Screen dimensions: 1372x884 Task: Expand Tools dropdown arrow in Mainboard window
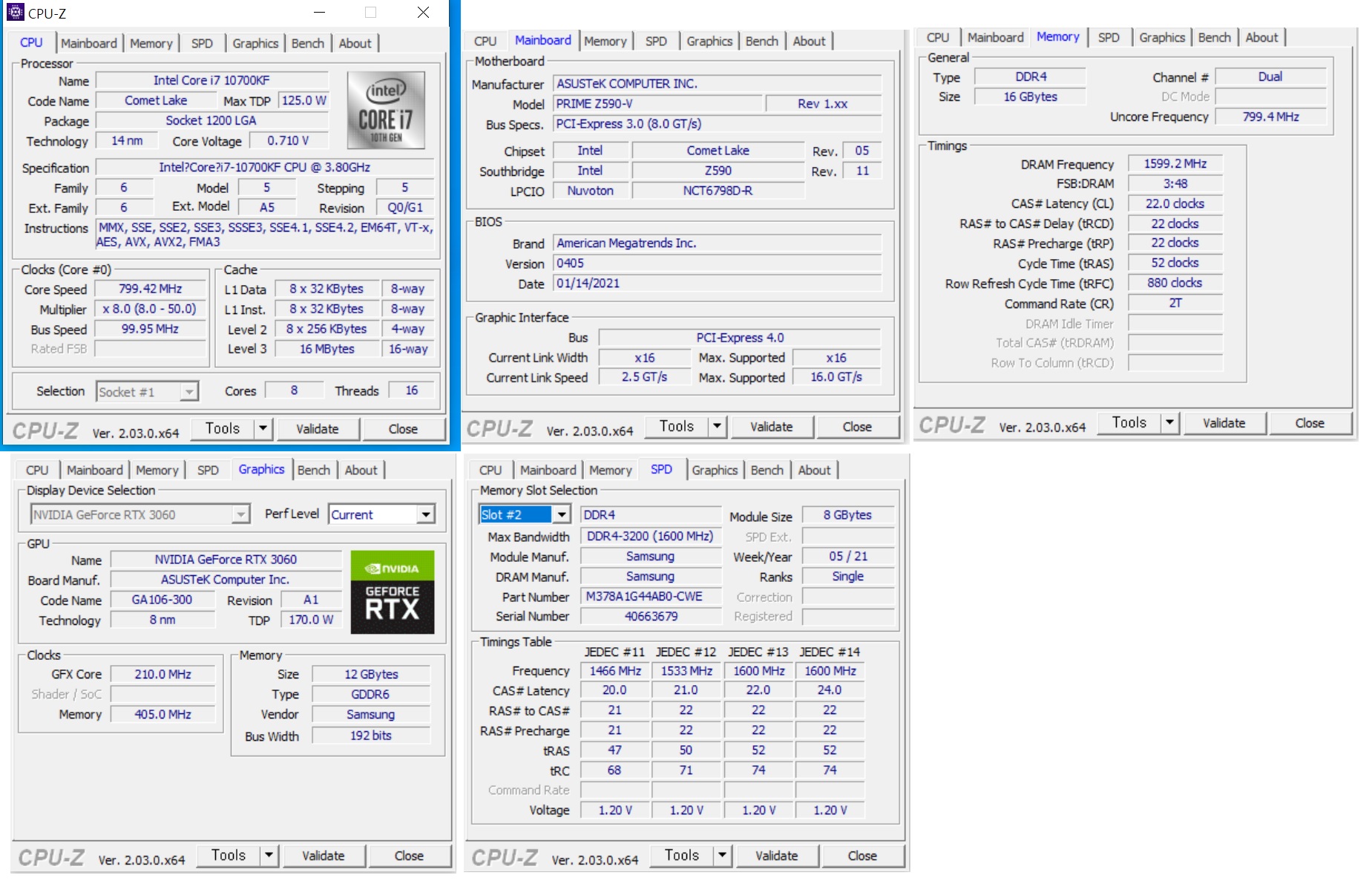718,426
